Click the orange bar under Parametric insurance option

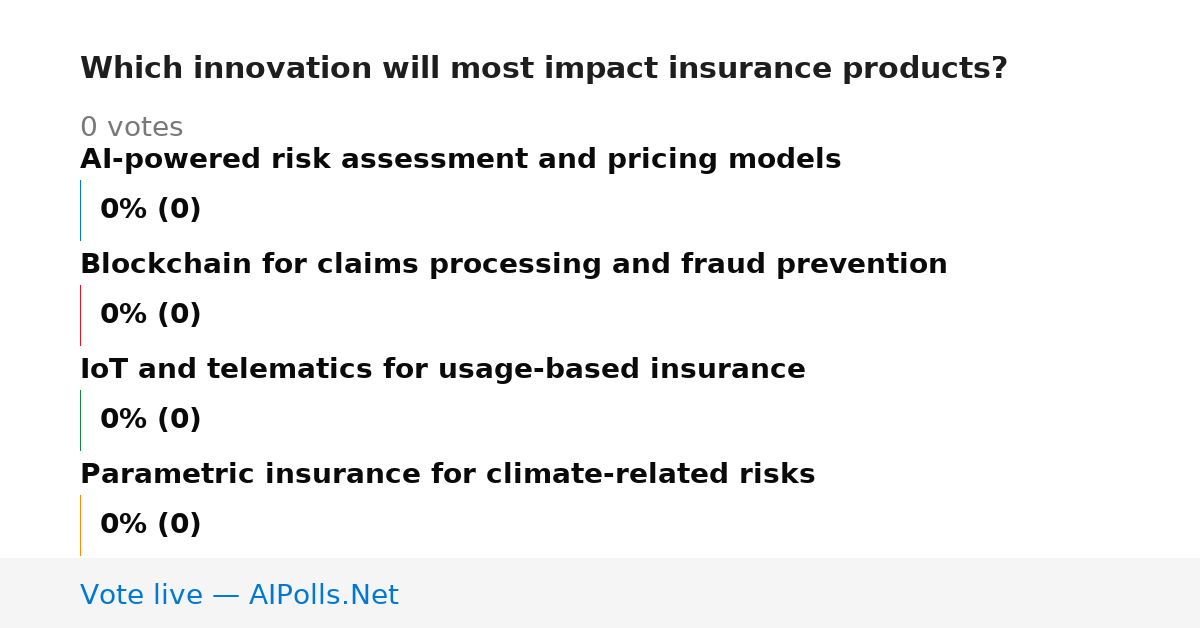[x=80, y=525]
